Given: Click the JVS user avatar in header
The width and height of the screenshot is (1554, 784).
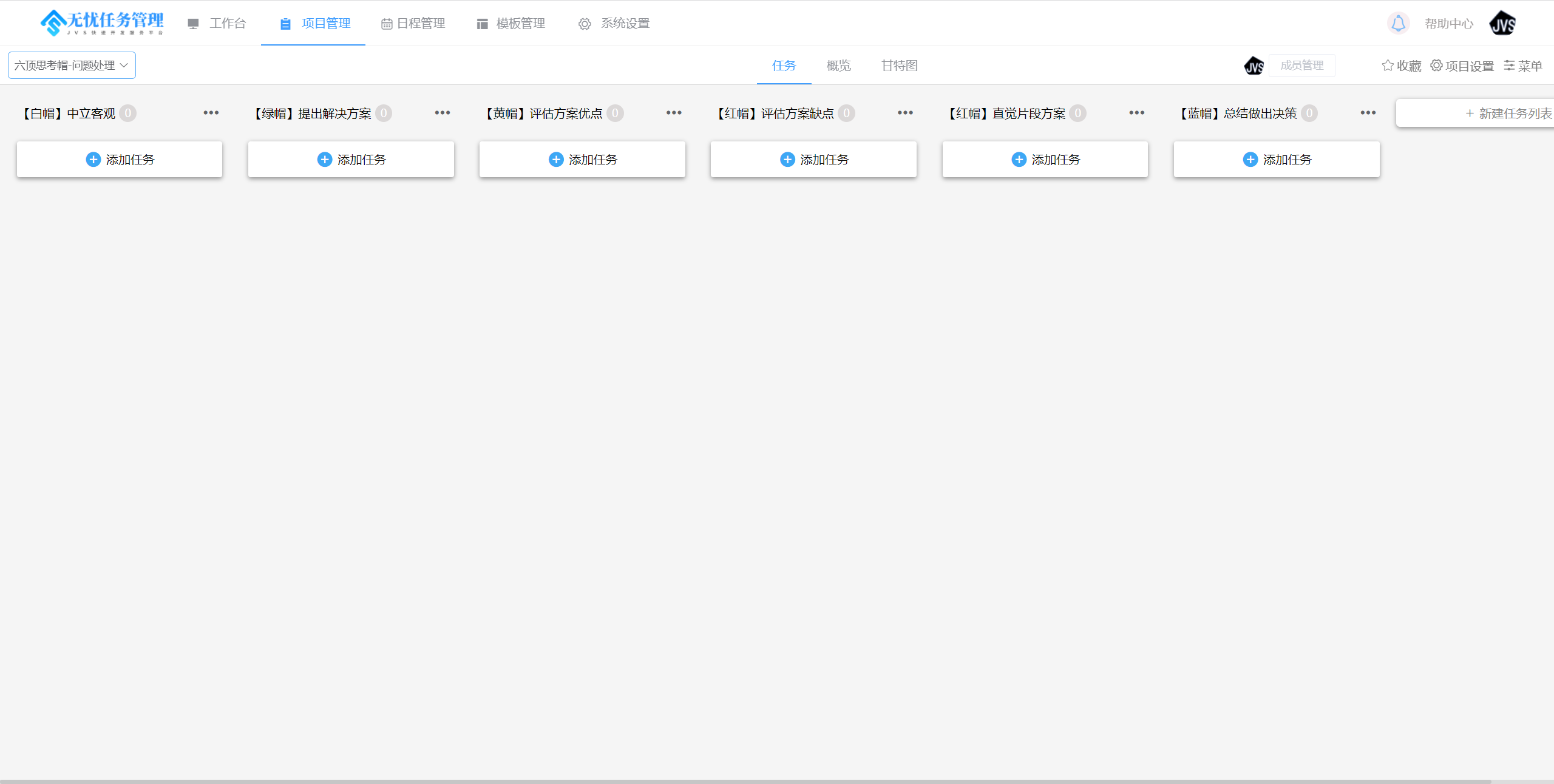Looking at the screenshot, I should (x=1502, y=24).
